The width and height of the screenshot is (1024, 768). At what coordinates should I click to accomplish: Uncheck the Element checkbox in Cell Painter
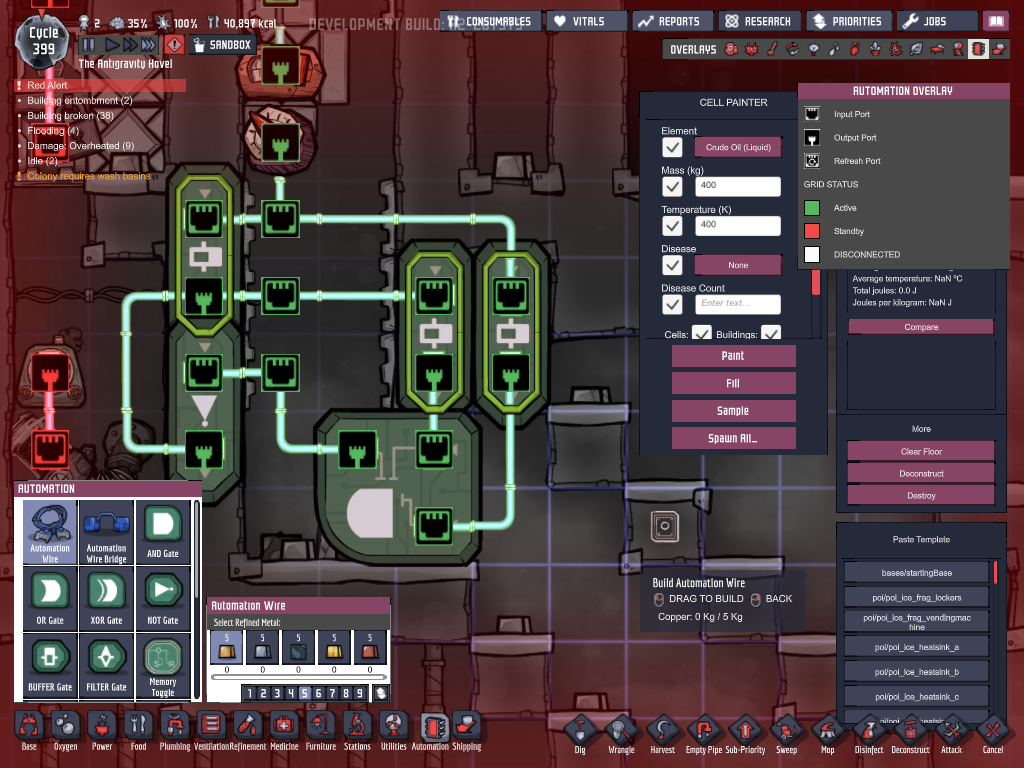point(673,148)
